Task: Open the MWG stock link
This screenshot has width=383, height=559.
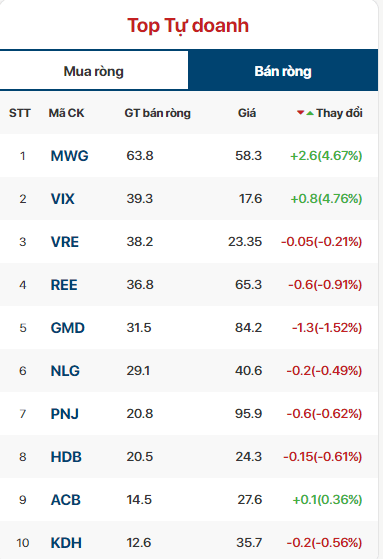Action: (x=70, y=156)
